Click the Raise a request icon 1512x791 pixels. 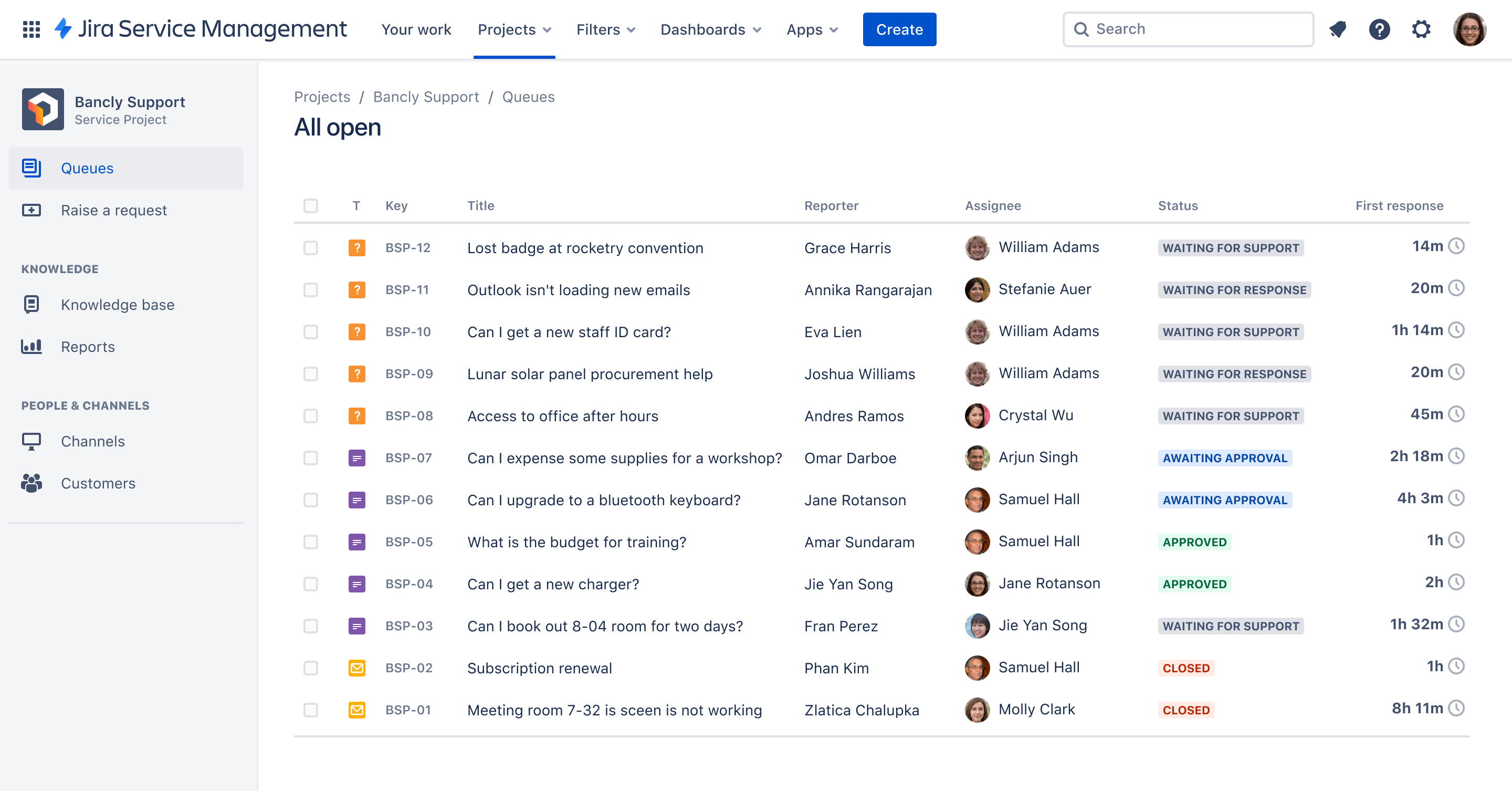coord(32,210)
